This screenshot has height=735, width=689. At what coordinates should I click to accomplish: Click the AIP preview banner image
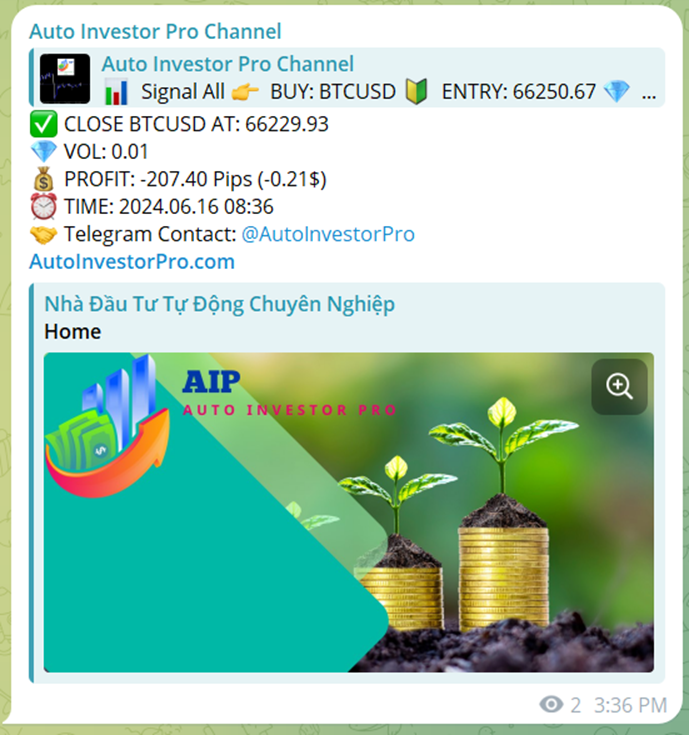349,512
